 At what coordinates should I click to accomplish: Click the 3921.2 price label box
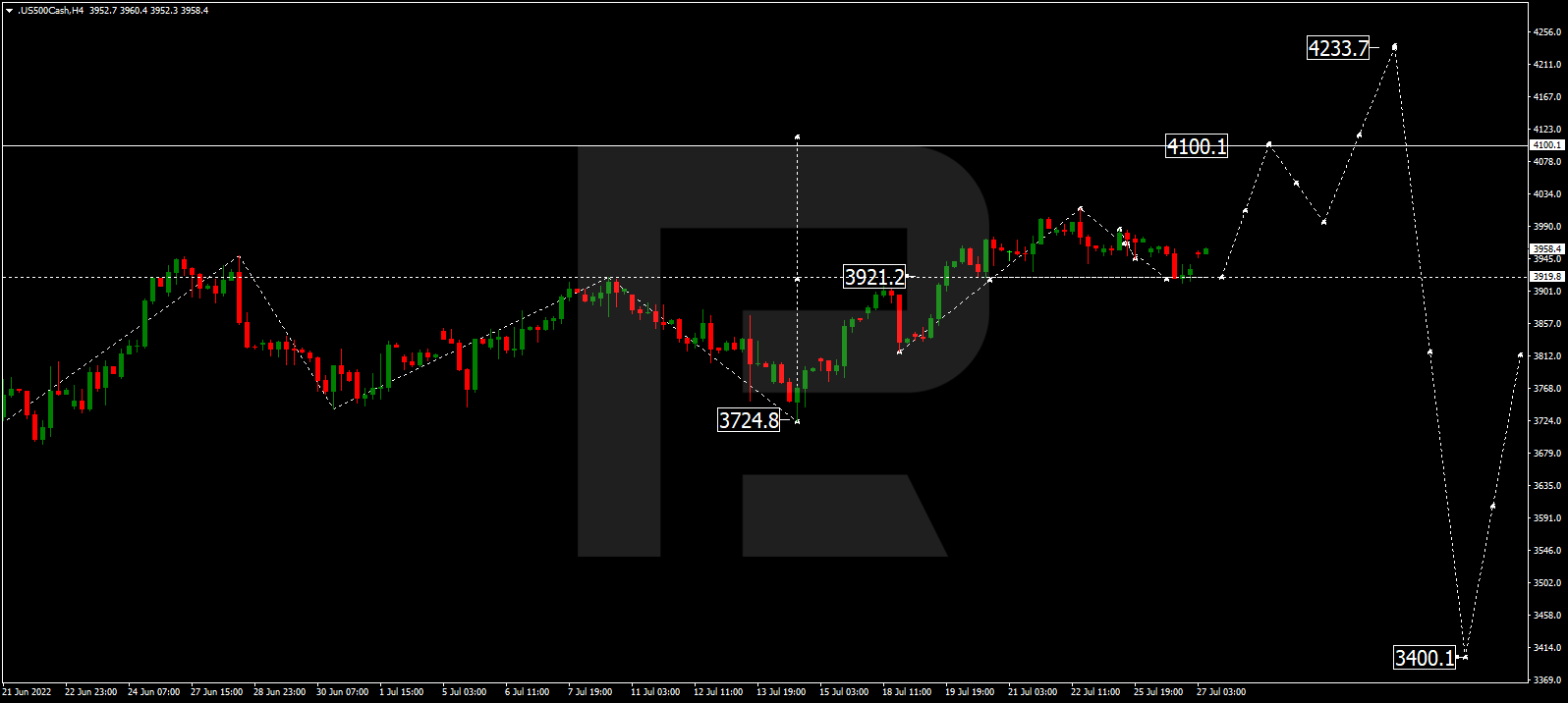tap(873, 278)
